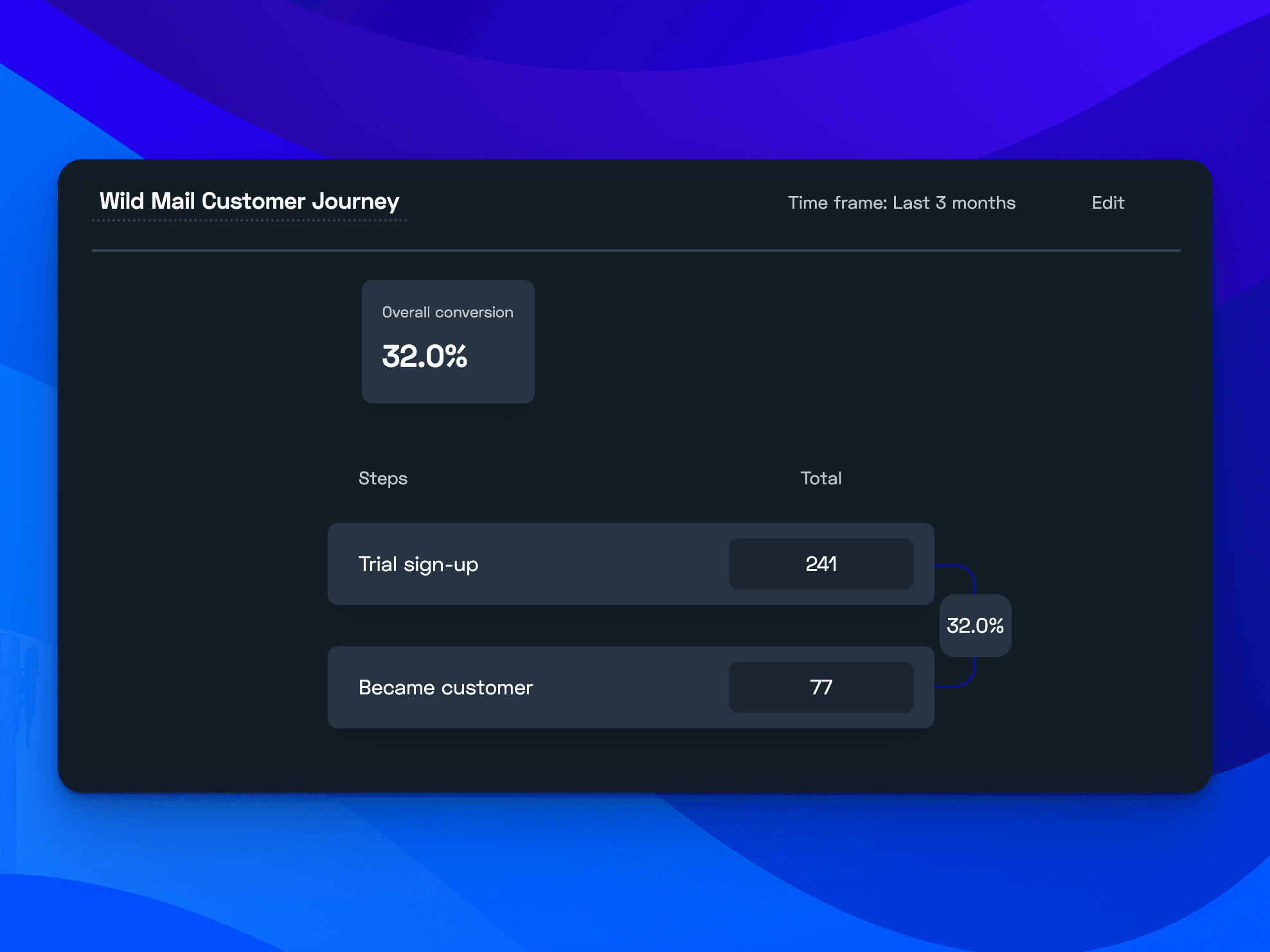The width and height of the screenshot is (1270, 952).
Task: Click the 32.0% step conversion badge
Action: (975, 626)
